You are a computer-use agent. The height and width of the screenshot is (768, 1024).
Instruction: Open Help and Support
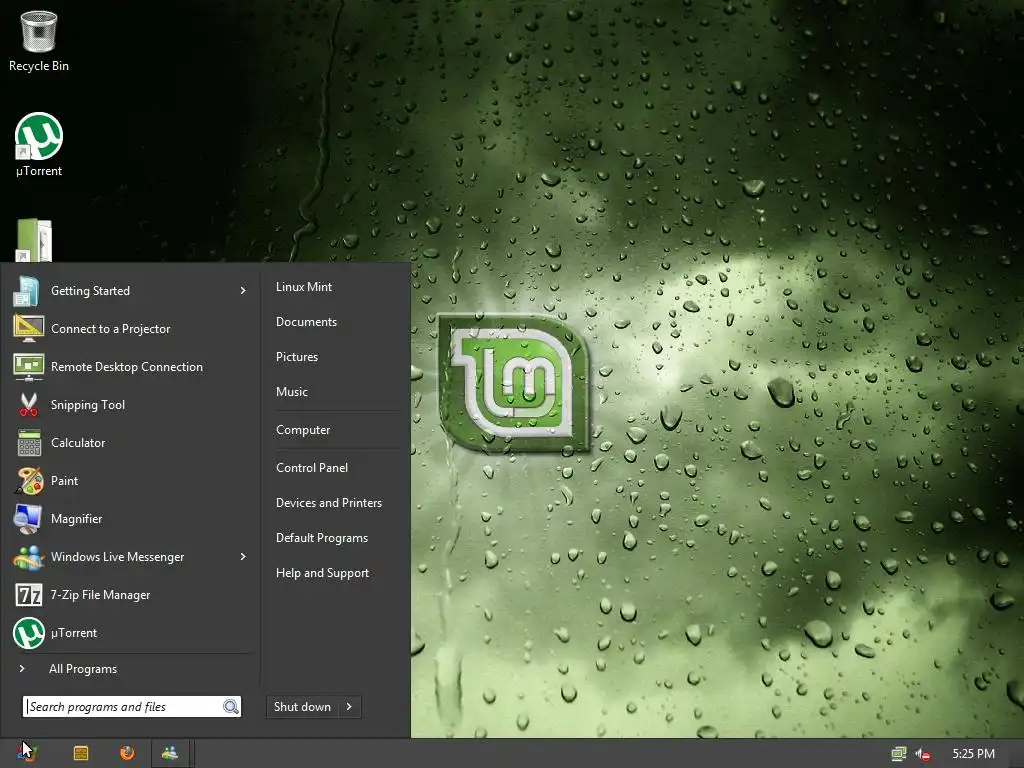pos(322,573)
